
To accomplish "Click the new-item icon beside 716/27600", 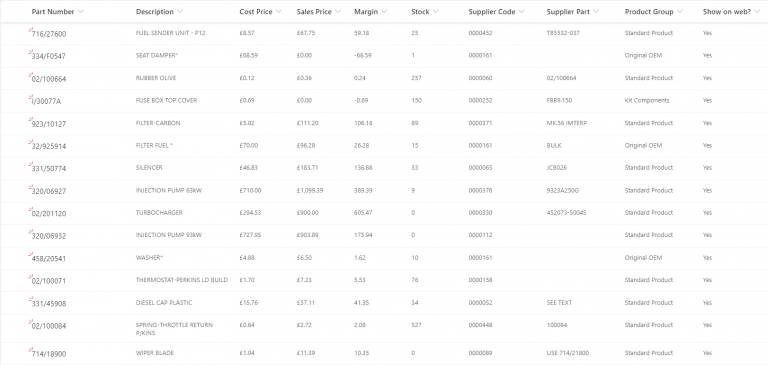I will point(30,30).
